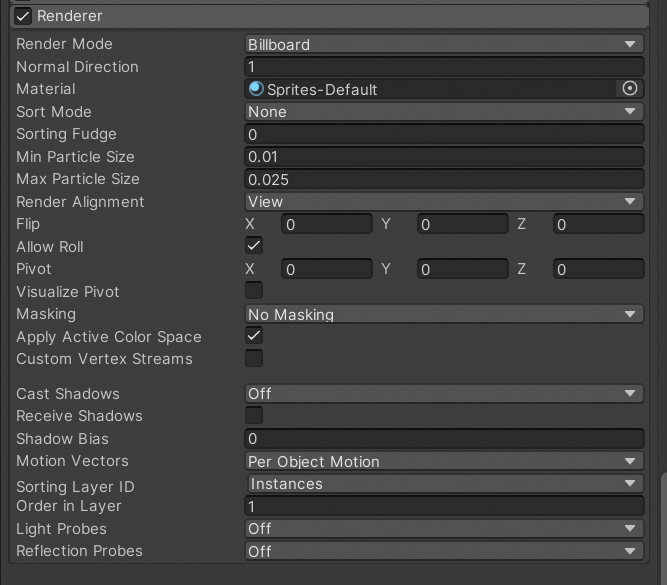The image size is (667, 585).
Task: Click the Renderer module header label
Action: [69, 16]
